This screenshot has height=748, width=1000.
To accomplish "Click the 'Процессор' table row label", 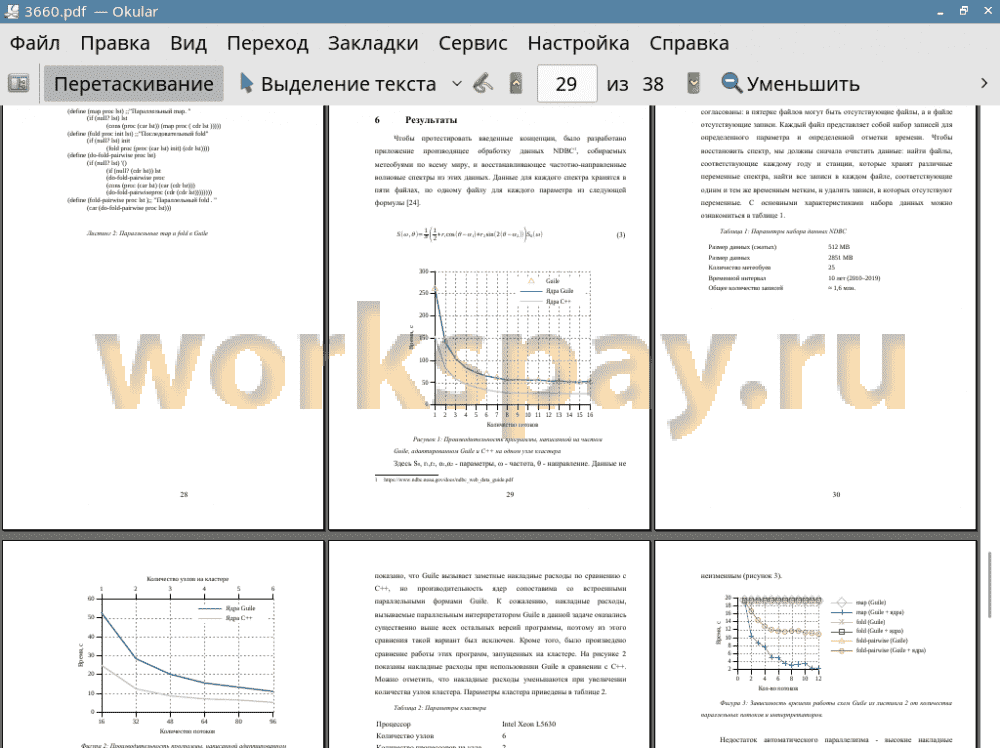I will (x=393, y=724).
